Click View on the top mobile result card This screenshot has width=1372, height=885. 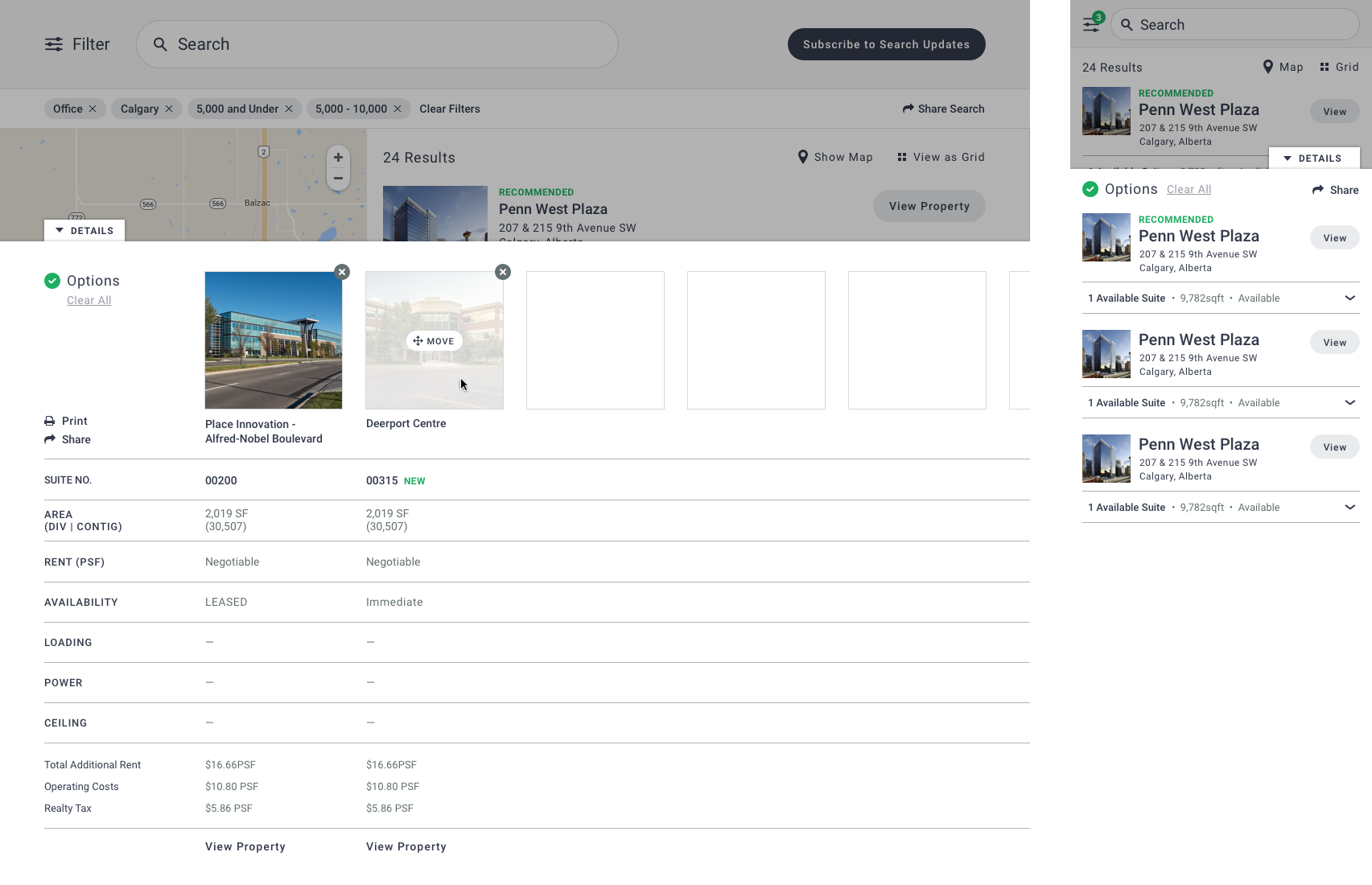(x=1334, y=111)
